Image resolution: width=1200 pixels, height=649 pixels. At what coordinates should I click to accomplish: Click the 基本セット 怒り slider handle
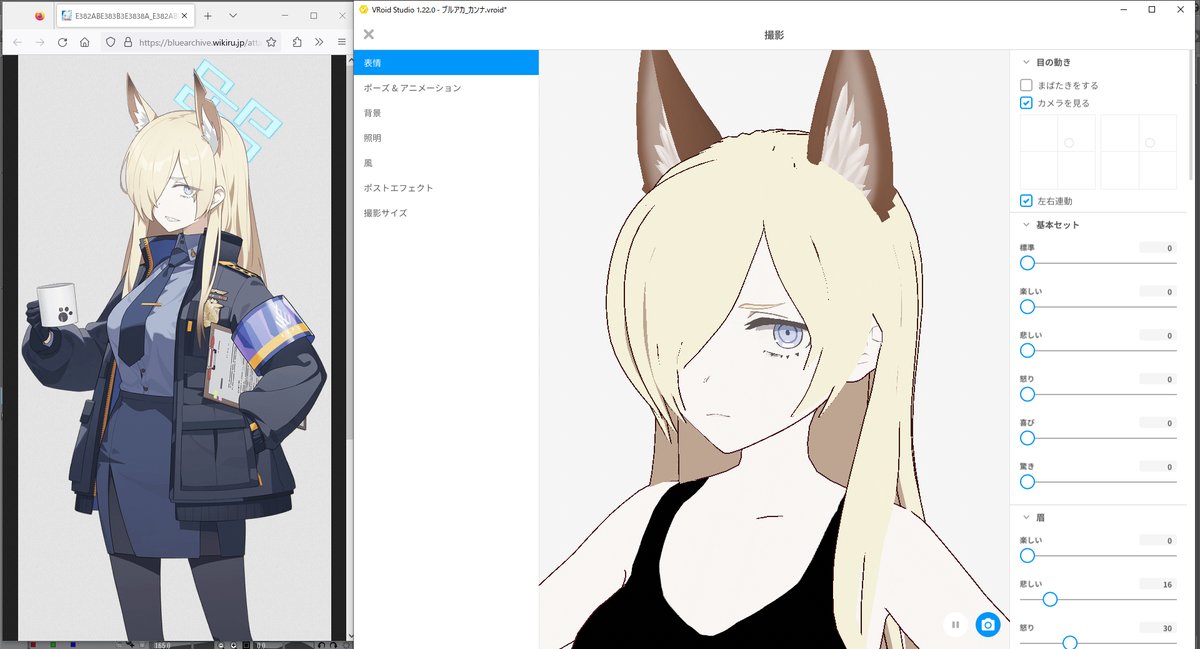(x=1027, y=394)
